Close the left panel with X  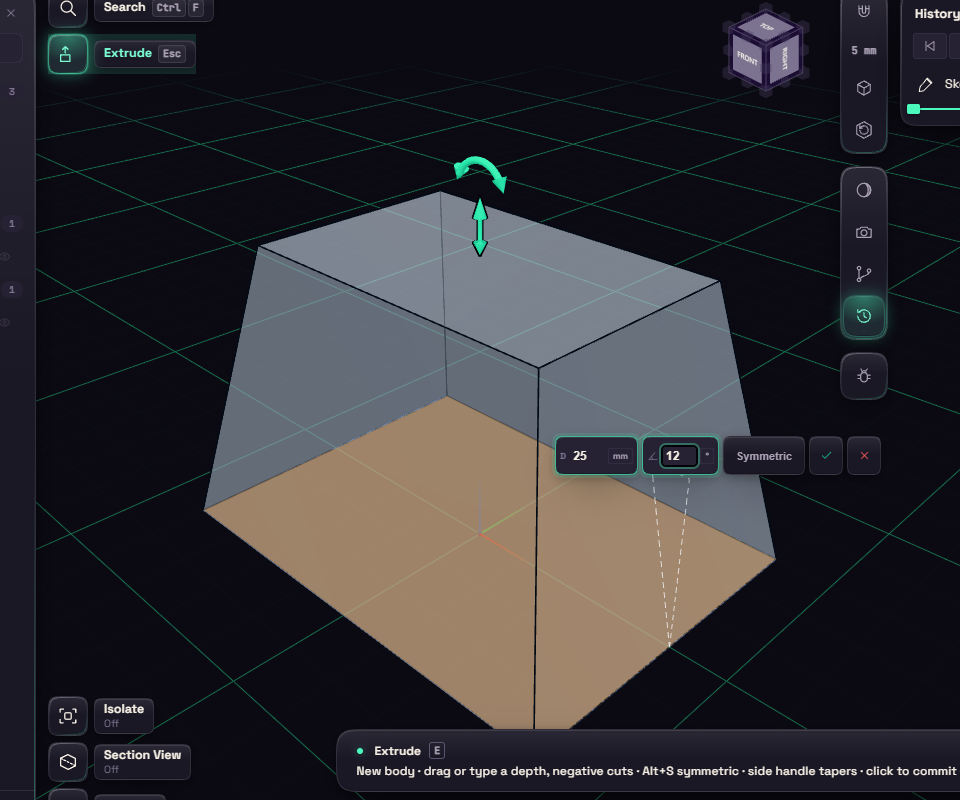11,12
